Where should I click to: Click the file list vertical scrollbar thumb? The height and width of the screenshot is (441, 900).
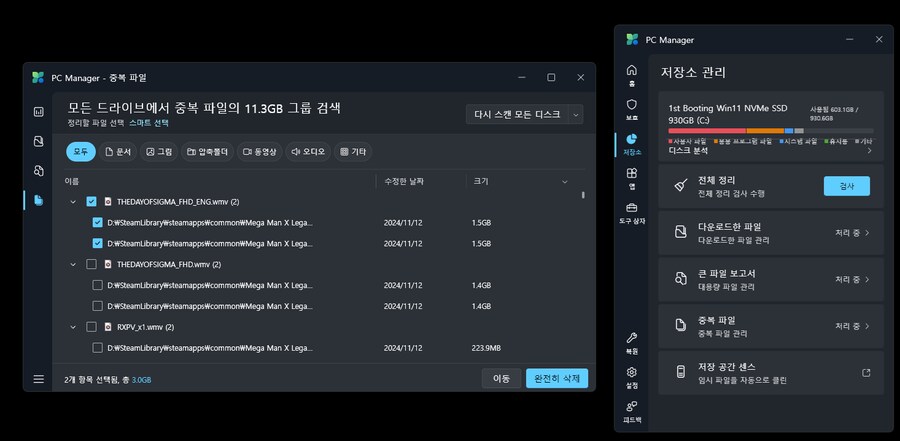(583, 195)
